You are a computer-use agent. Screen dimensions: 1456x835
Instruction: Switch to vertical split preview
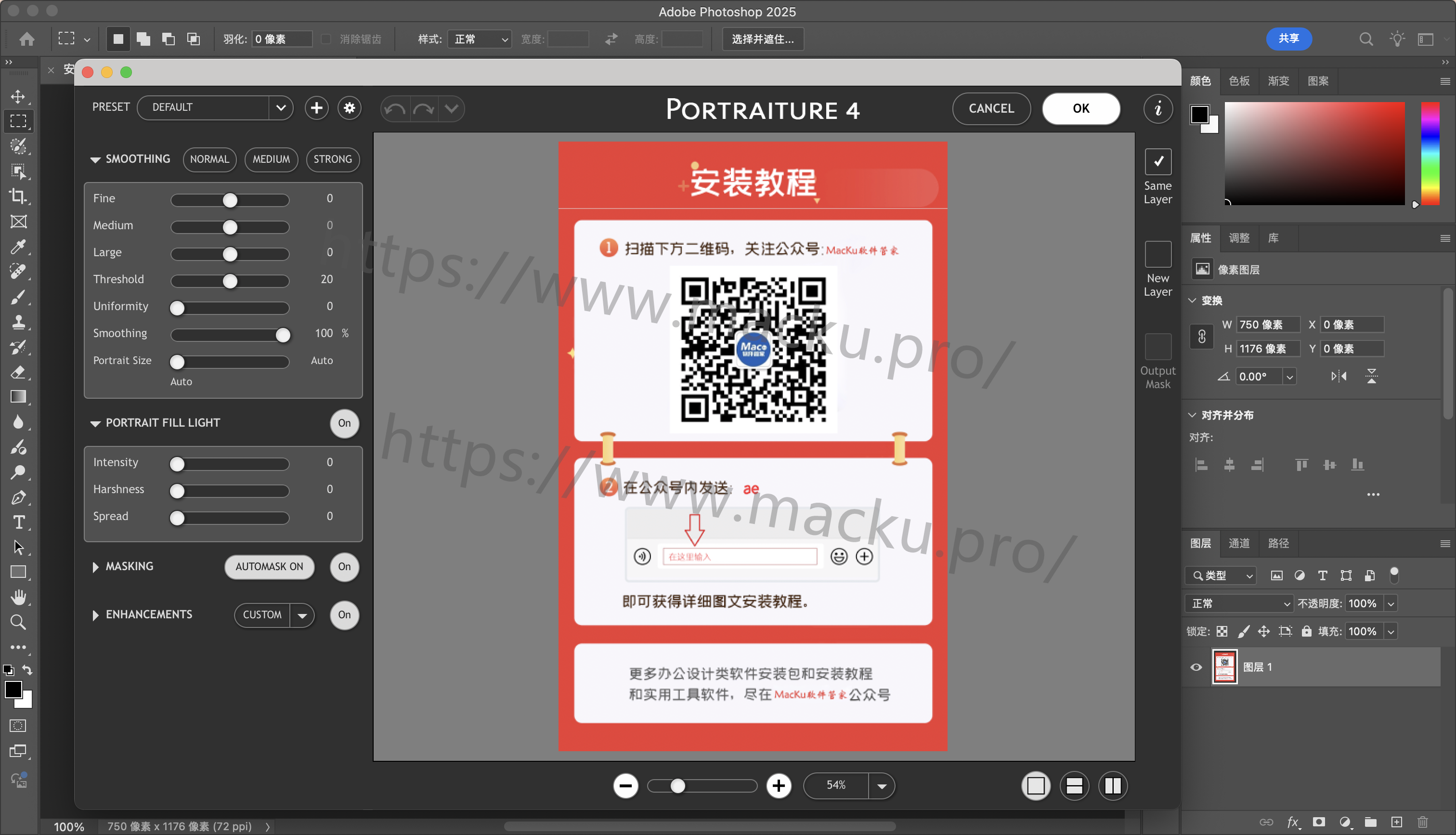tap(1113, 786)
